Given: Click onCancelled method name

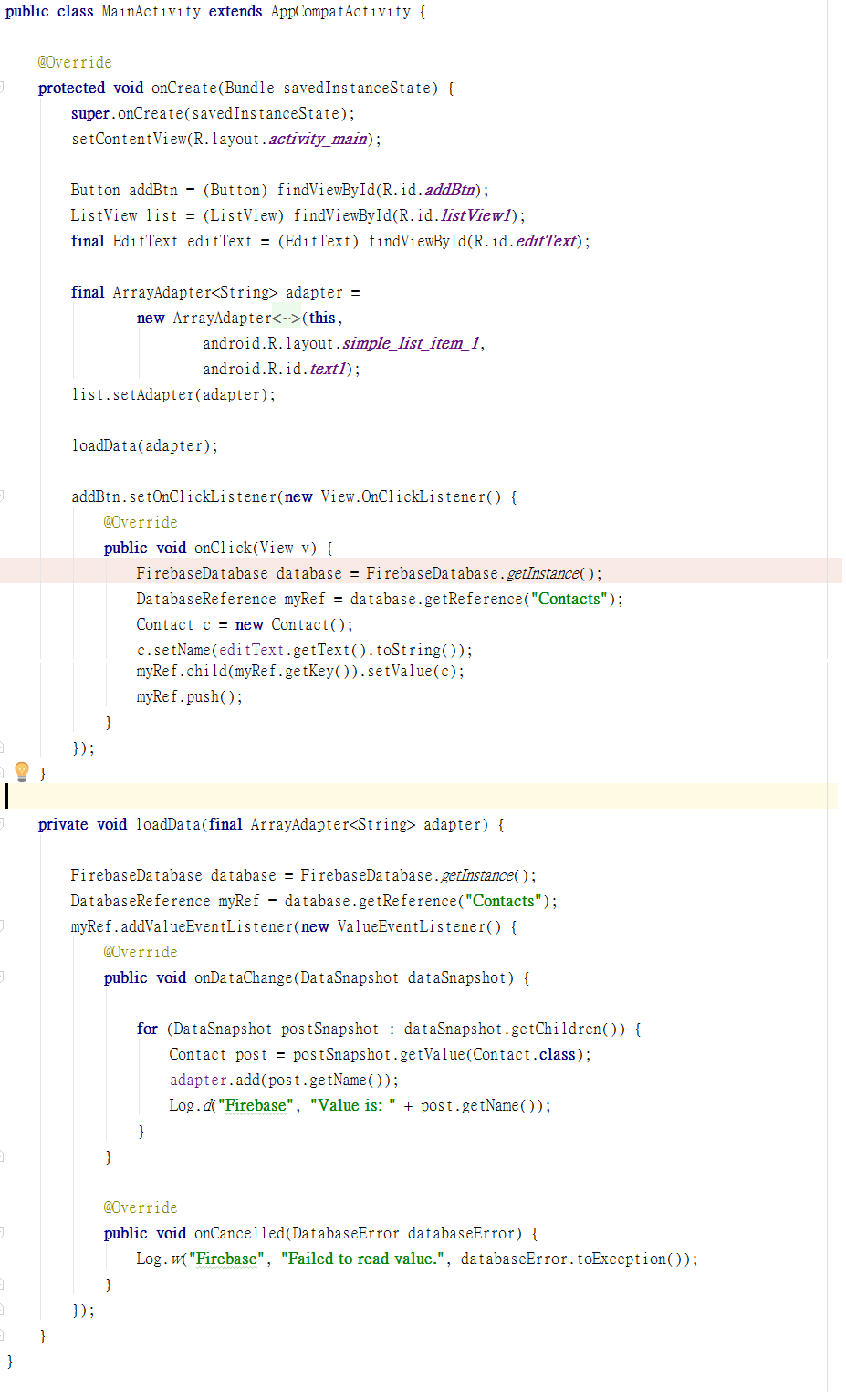Looking at the screenshot, I should point(240,1233).
